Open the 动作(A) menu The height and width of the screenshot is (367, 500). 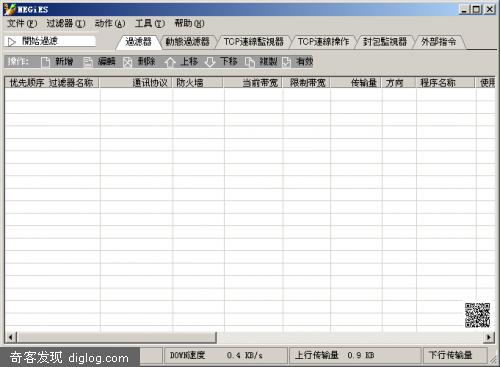(110, 24)
